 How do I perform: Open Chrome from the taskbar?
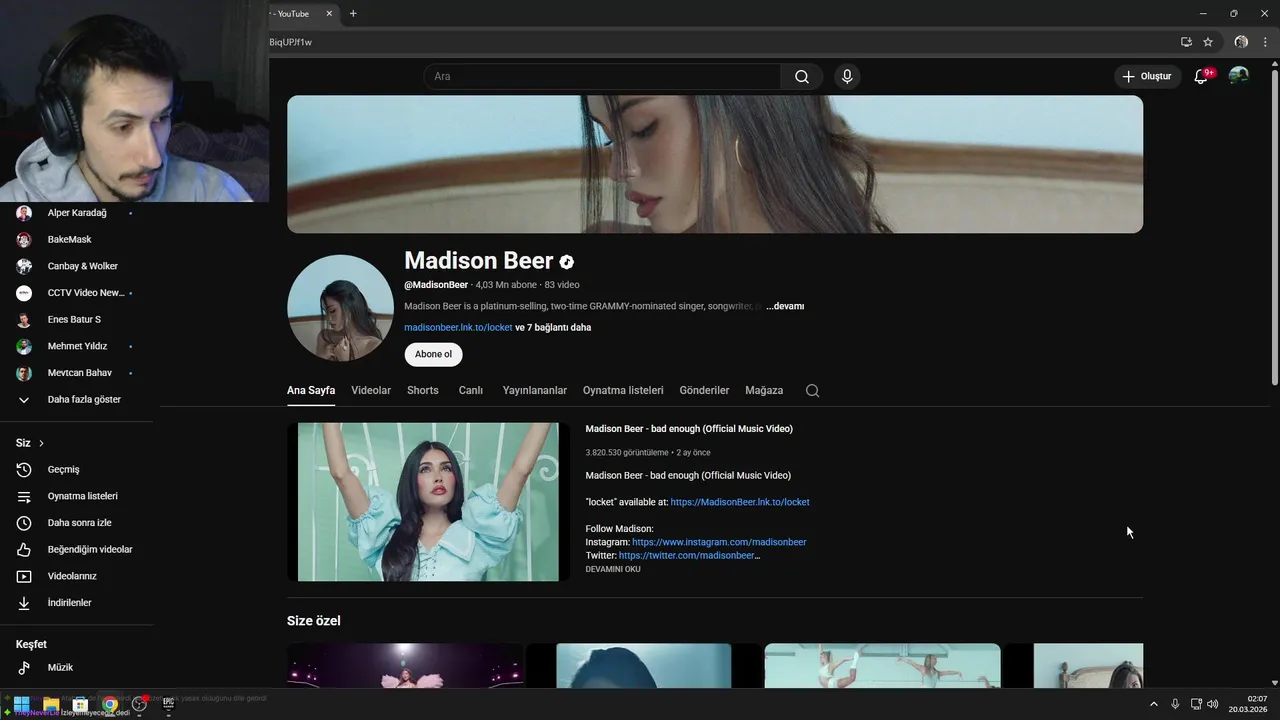[110, 704]
